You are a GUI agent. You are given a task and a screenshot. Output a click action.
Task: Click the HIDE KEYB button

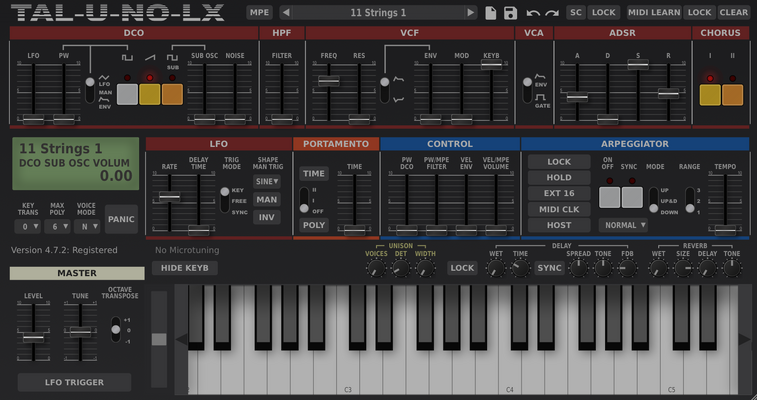[185, 268]
